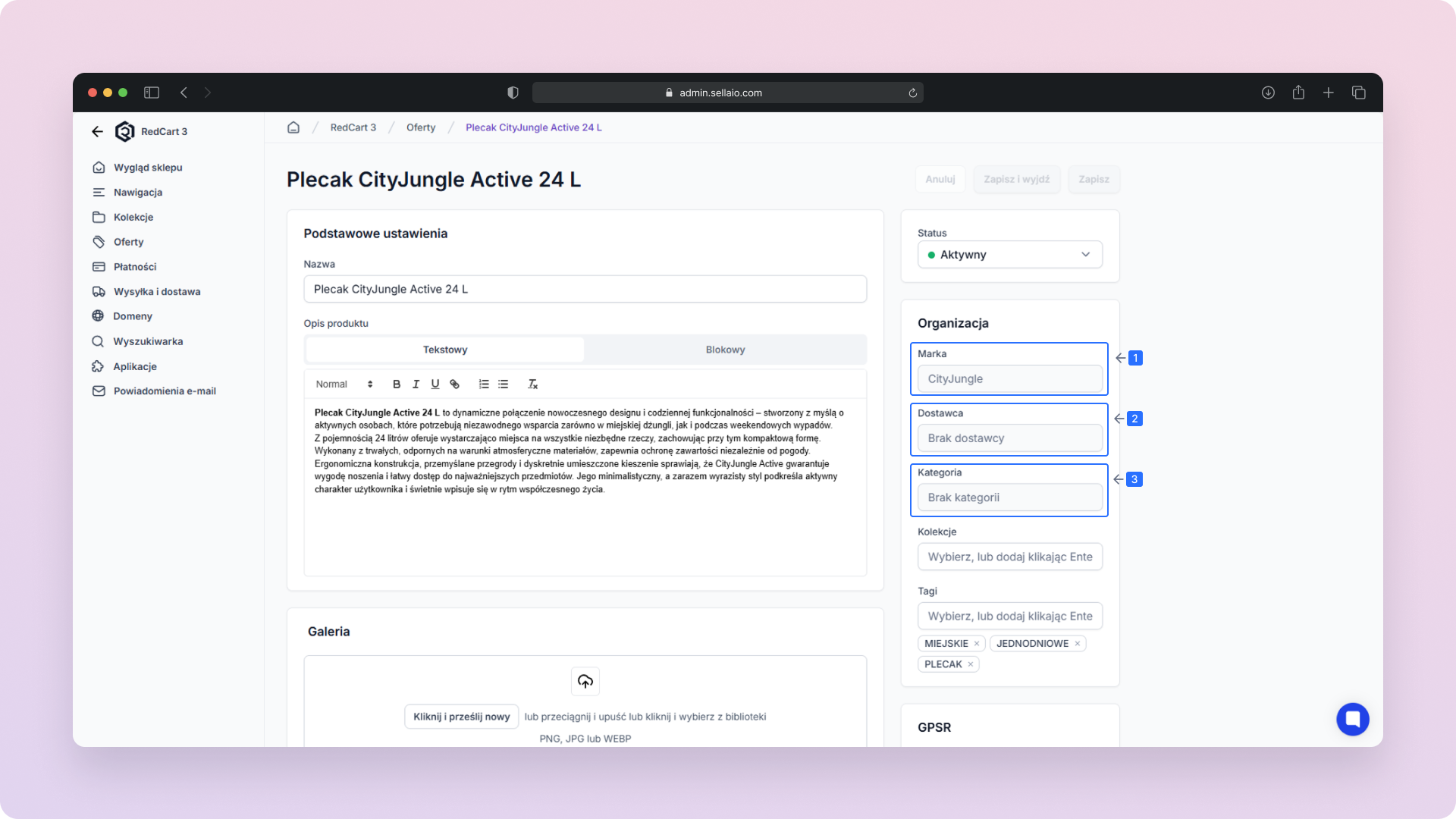Open the Normal paragraph style dropdown
This screenshot has height=819, width=1456.
click(x=344, y=384)
